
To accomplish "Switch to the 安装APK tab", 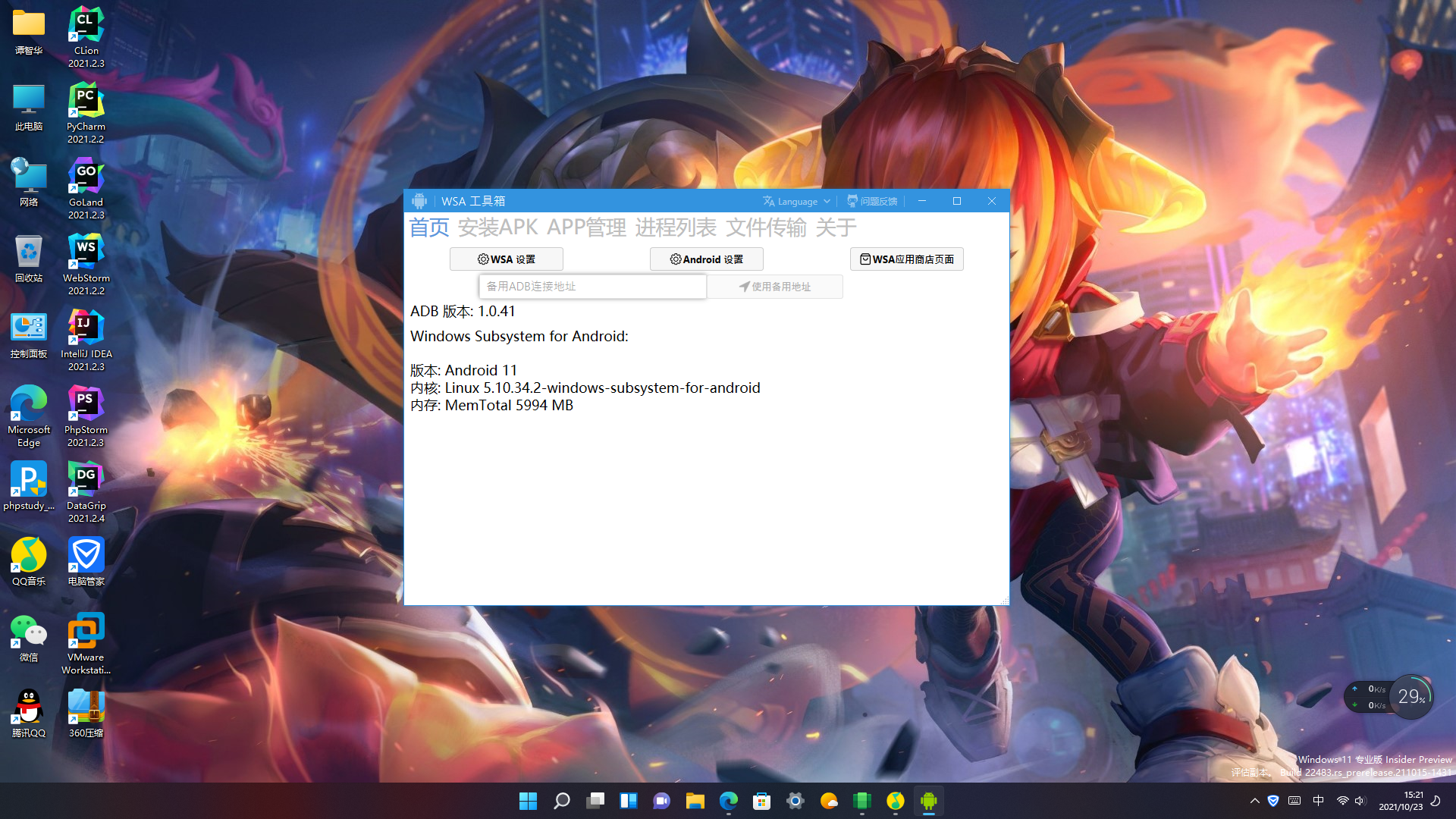I will (x=497, y=227).
